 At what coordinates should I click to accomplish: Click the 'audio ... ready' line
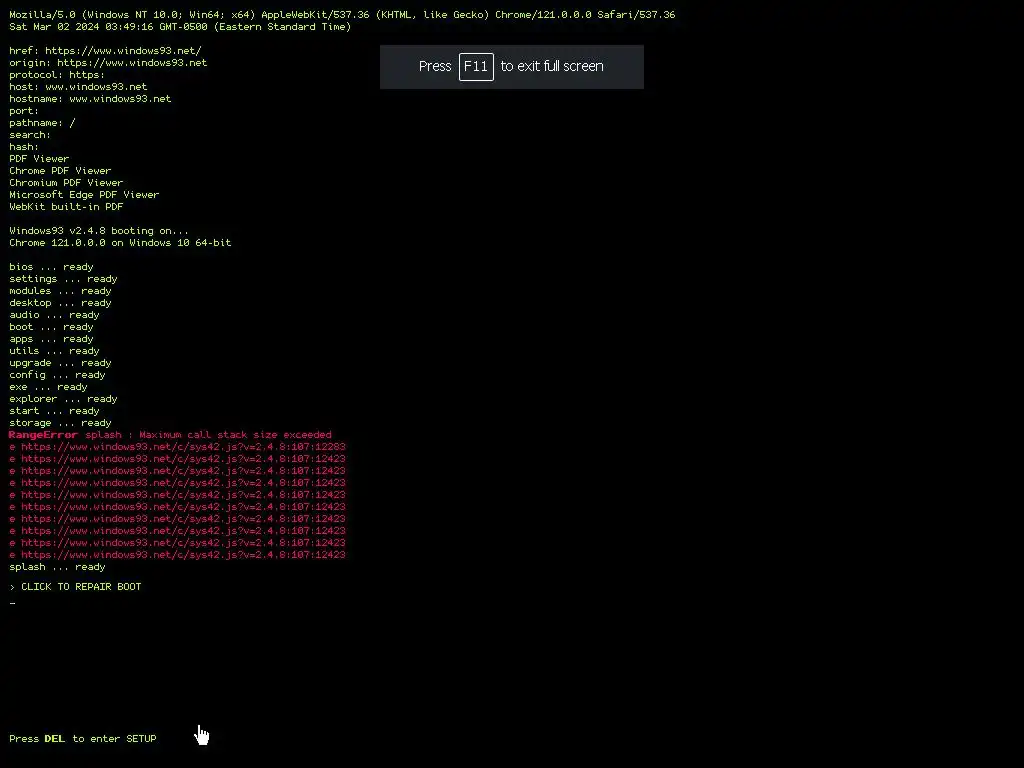(54, 315)
